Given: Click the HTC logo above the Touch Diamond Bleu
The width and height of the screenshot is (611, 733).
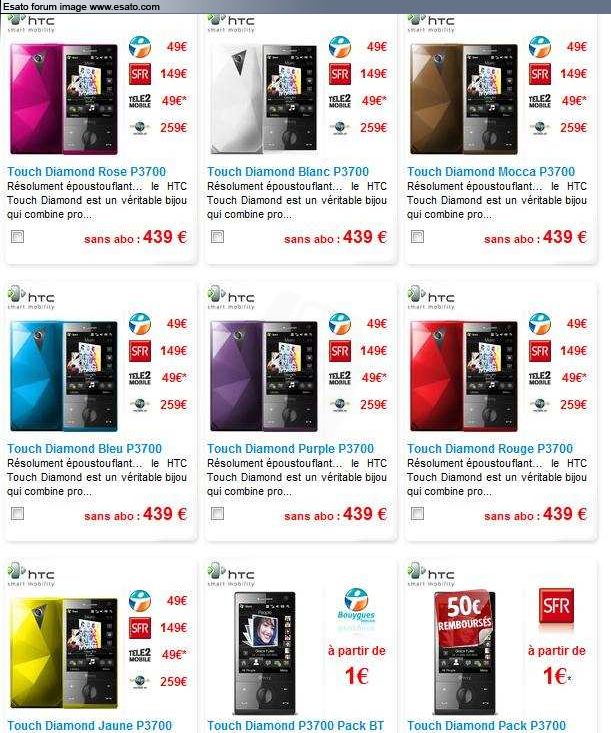Looking at the screenshot, I should pos(31,297).
